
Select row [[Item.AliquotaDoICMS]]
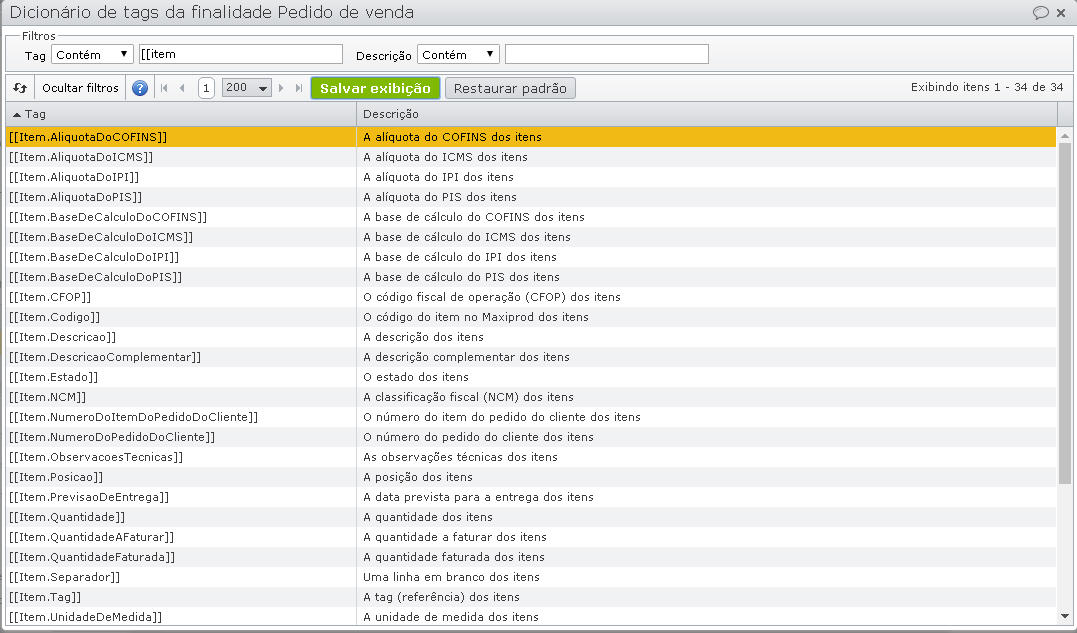point(531,157)
